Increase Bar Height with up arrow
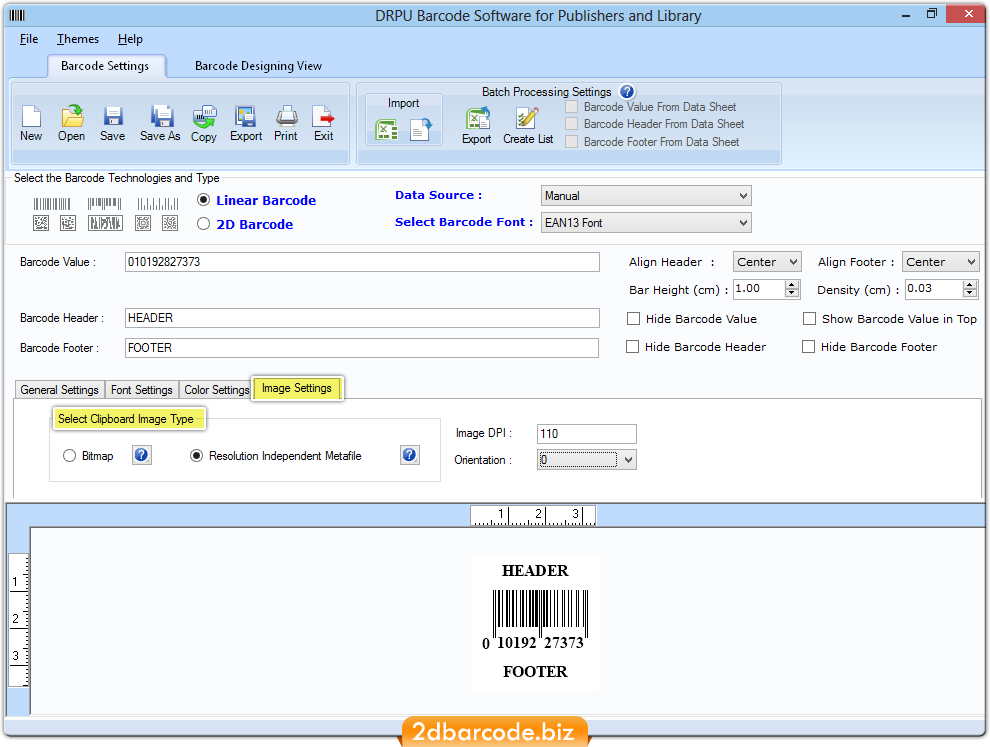Viewport: 990px width, 747px height. (x=792, y=285)
